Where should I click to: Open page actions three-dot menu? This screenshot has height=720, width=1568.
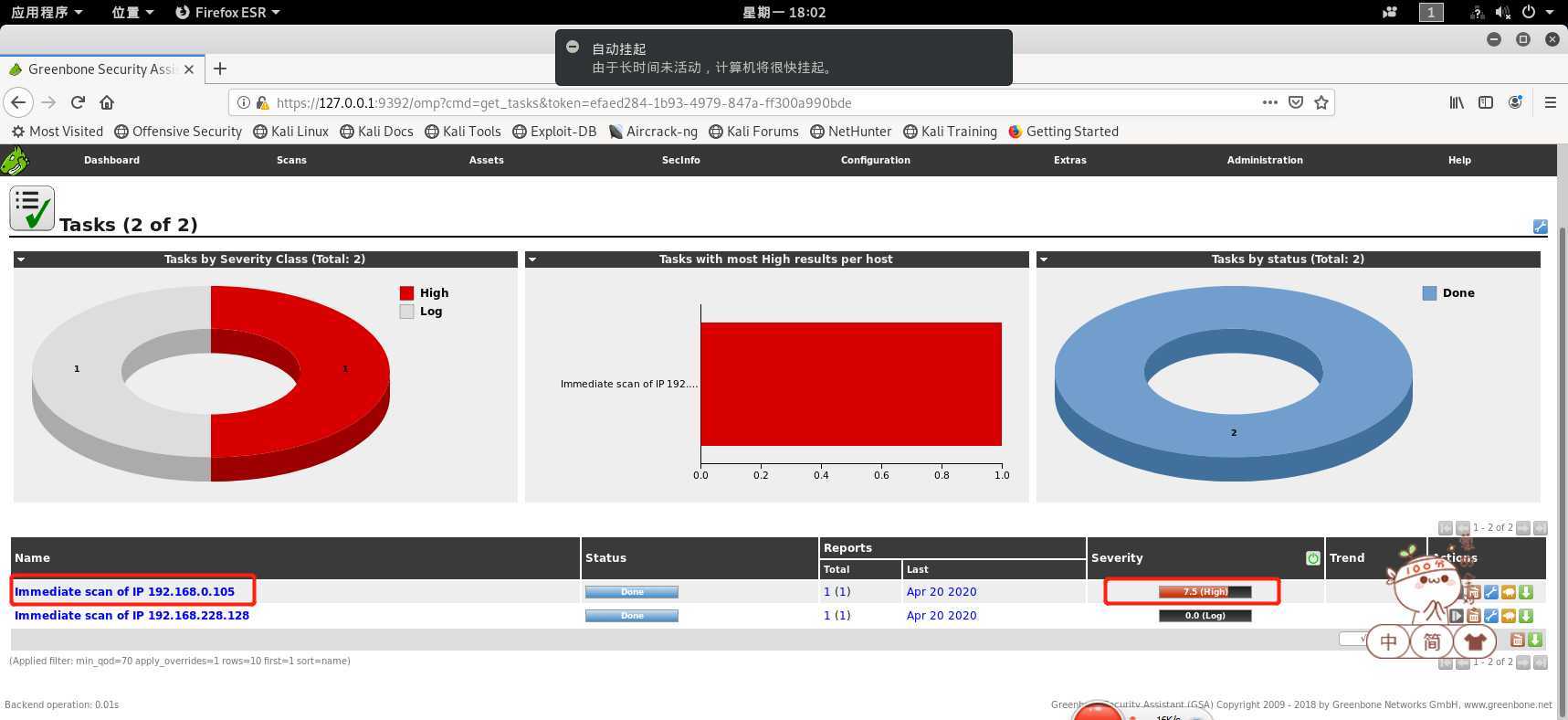click(x=1269, y=102)
